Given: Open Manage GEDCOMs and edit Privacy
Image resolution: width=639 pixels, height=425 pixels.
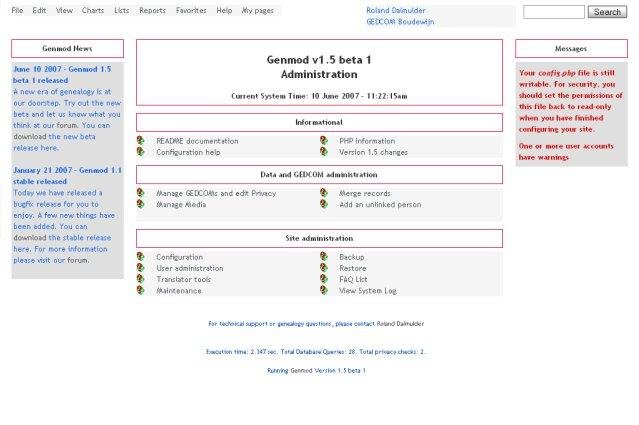Looking at the screenshot, I should pos(216,194).
